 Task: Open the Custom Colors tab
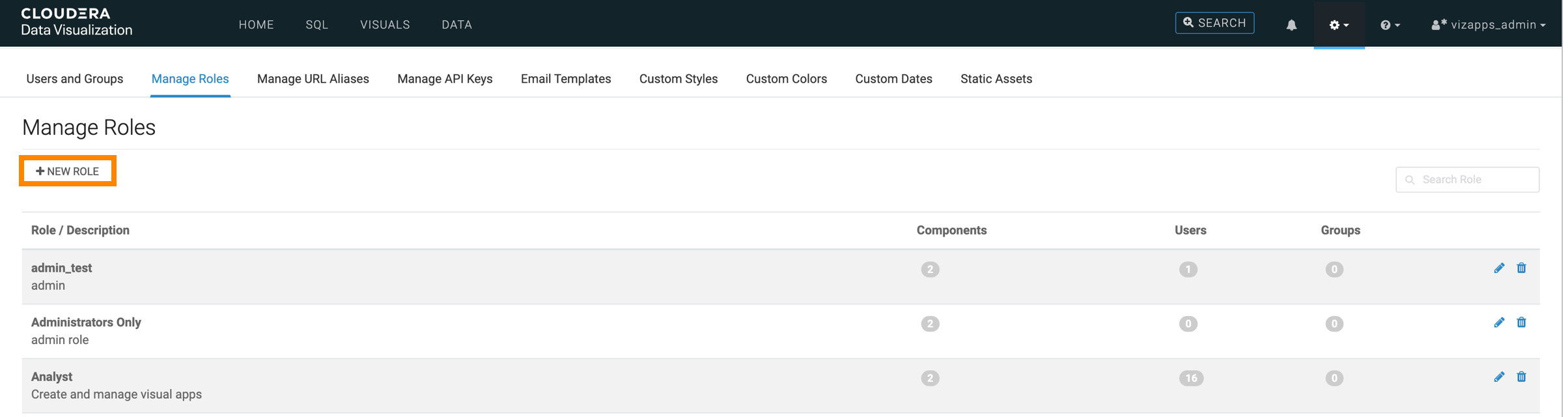786,79
